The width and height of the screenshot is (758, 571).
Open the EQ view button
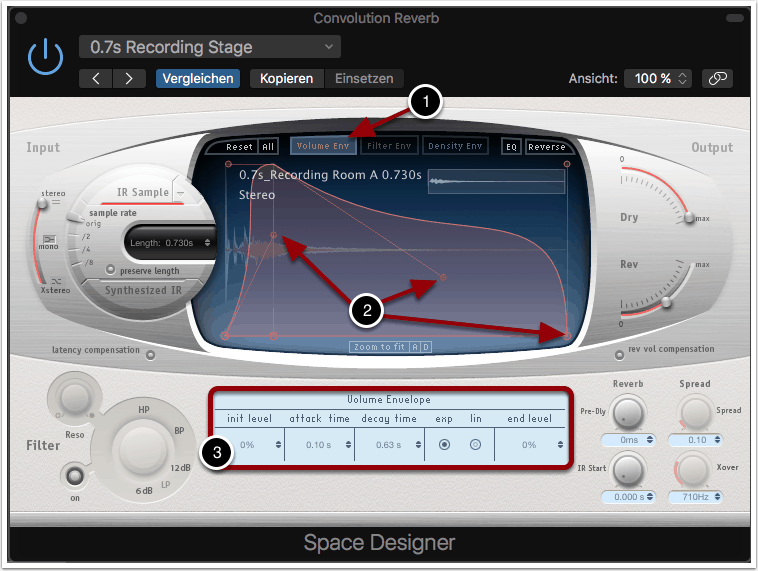tap(511, 146)
